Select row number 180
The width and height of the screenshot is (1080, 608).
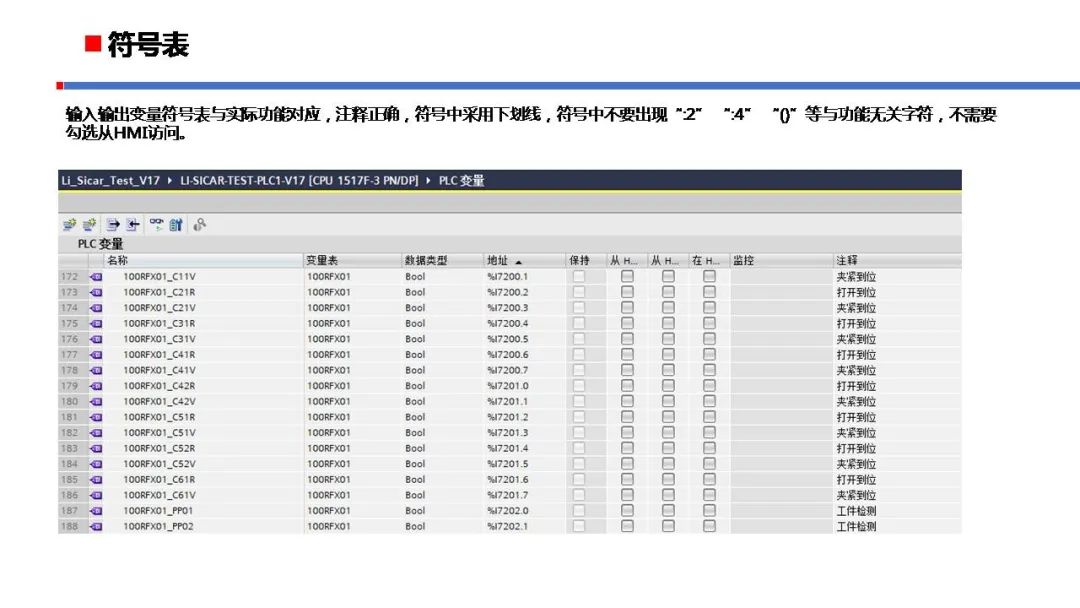(x=69, y=402)
